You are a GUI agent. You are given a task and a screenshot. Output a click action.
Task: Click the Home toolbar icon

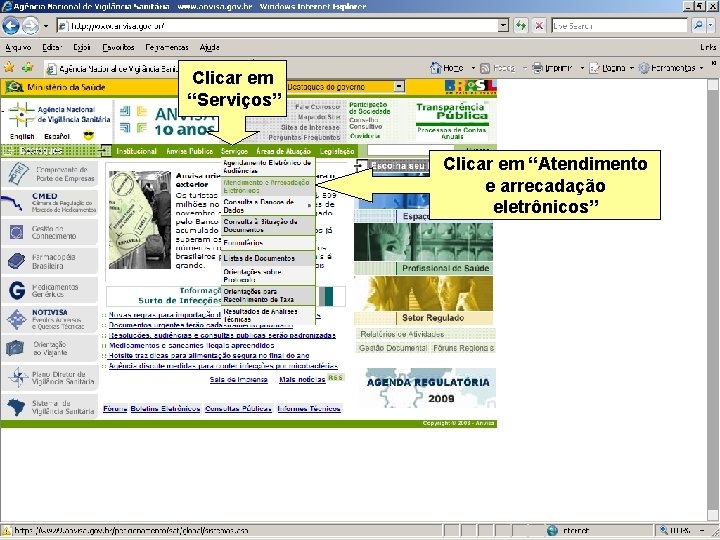(436, 68)
